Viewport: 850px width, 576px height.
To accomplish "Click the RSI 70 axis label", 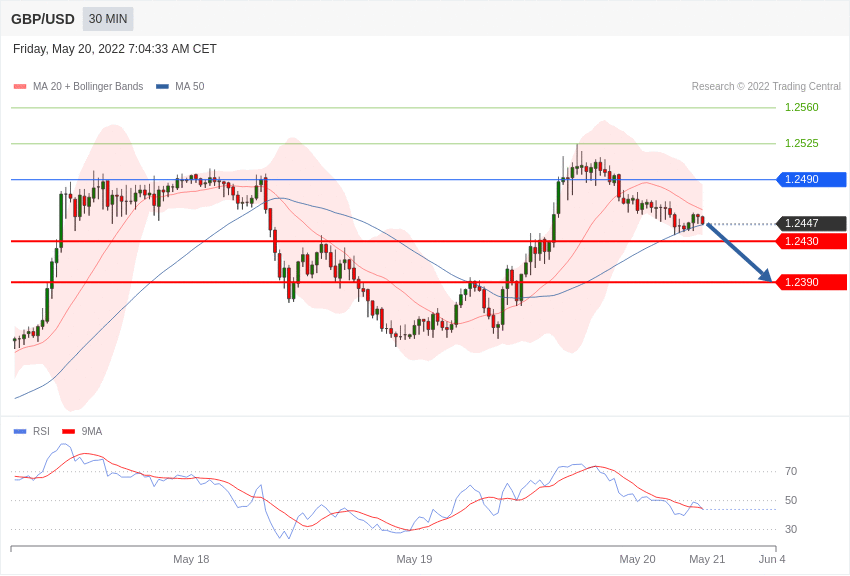I will pos(791,471).
